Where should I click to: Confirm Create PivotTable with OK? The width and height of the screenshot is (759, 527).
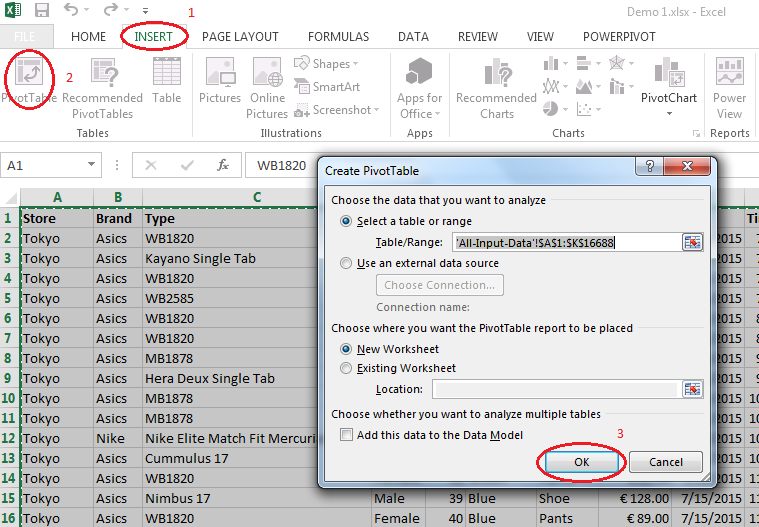[582, 462]
